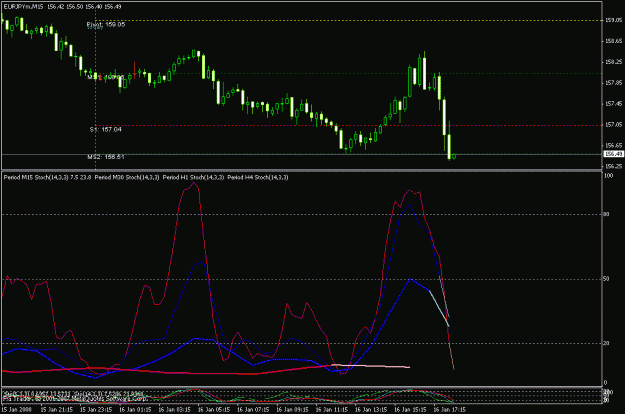Screen dimensions: 625x414
Task: Click the Period M30 Stoch(14,3,3) label
Action: tap(127, 177)
